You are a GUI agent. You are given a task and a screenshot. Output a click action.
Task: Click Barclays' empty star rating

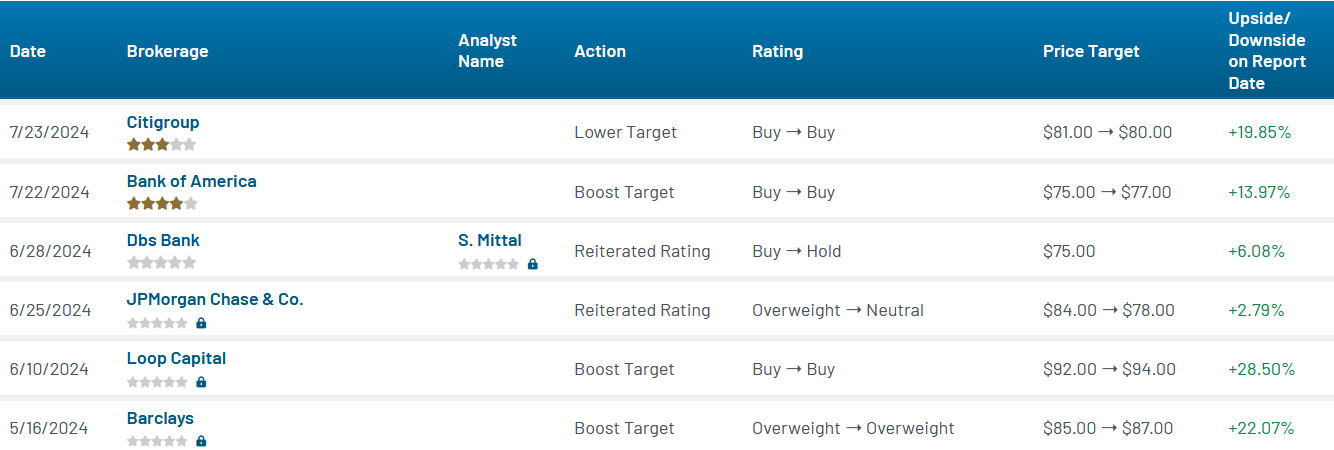point(157,441)
